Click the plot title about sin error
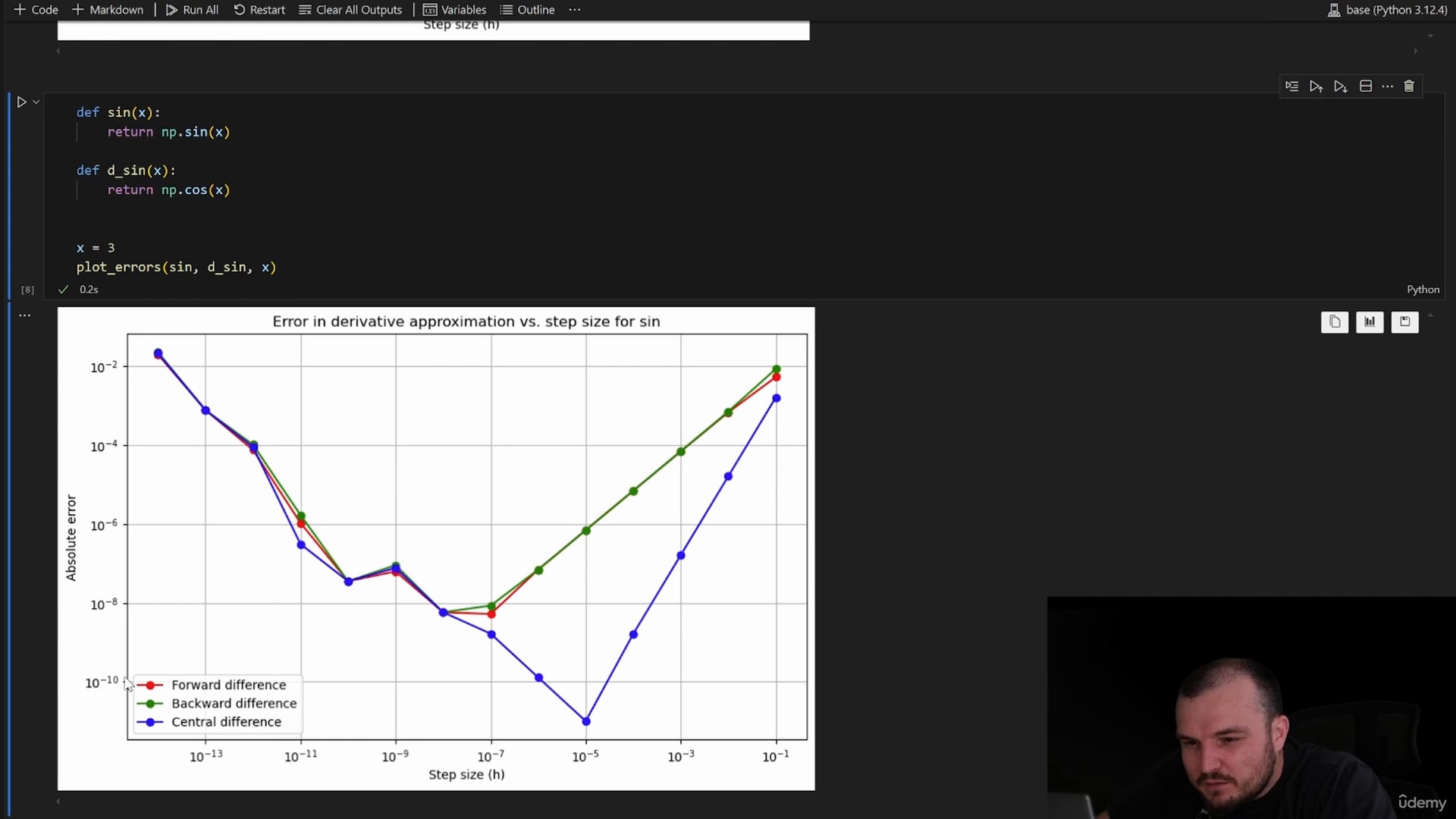The width and height of the screenshot is (1456, 819). [x=466, y=322]
